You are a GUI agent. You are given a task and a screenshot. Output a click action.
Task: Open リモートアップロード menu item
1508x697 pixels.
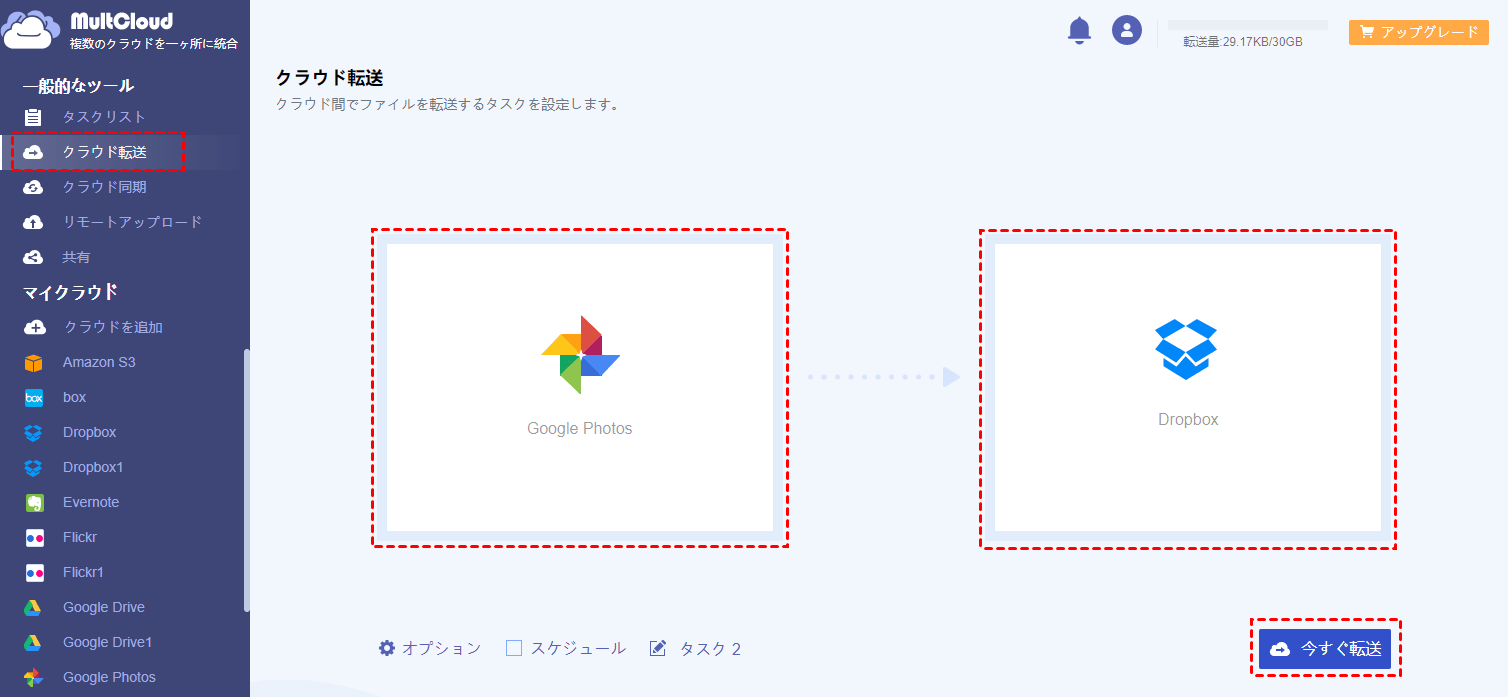click(x=132, y=222)
